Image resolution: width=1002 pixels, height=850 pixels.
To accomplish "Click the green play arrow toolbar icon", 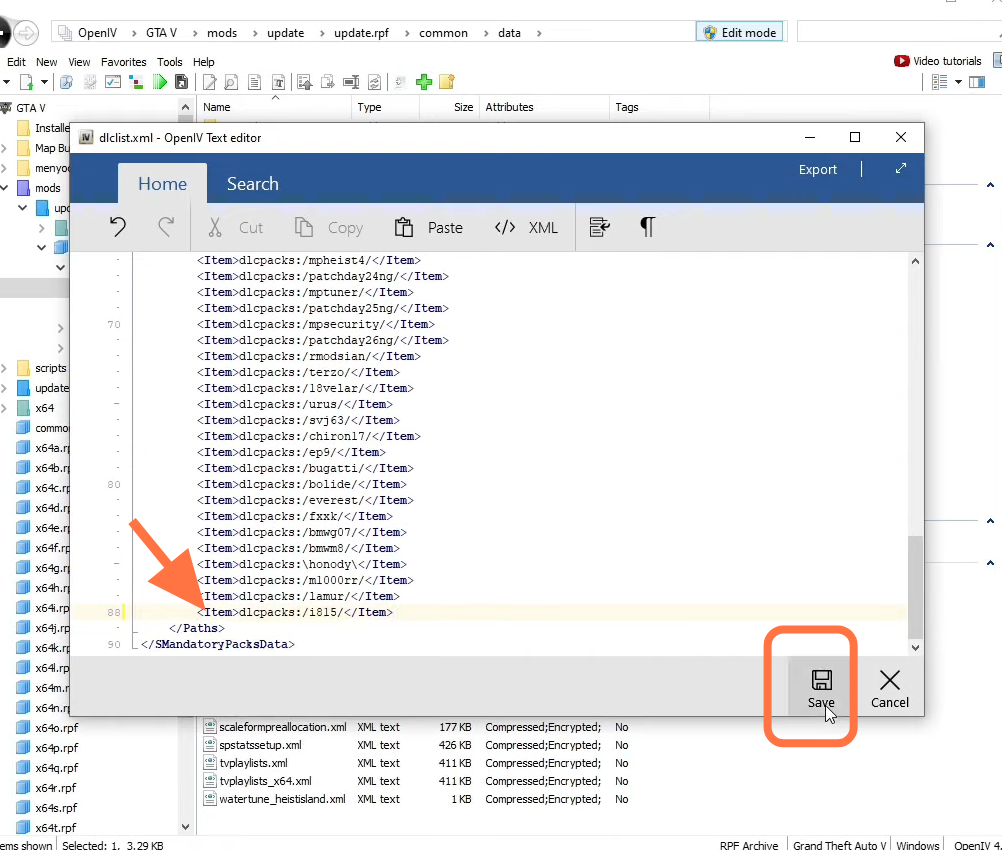I will [159, 82].
